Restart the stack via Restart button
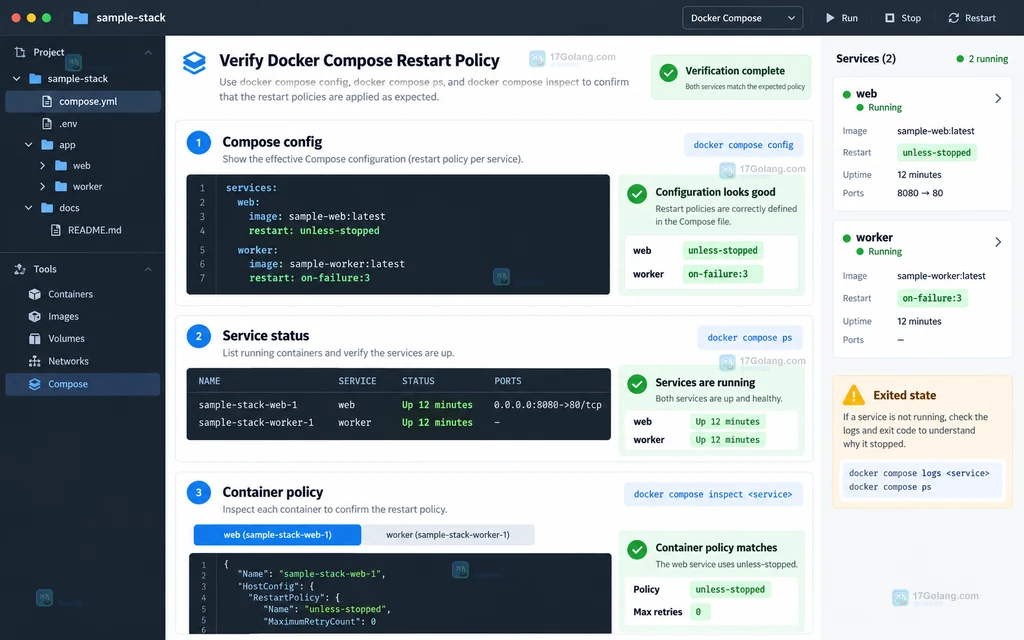 click(x=972, y=18)
